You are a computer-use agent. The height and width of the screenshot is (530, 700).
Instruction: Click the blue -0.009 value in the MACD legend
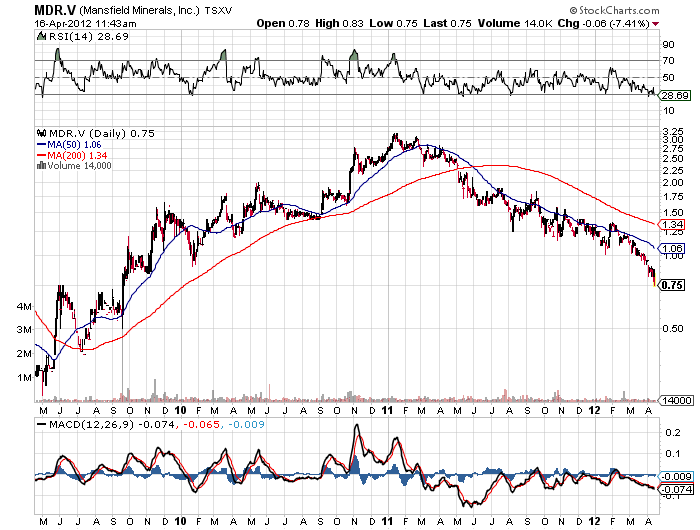click(x=246, y=424)
